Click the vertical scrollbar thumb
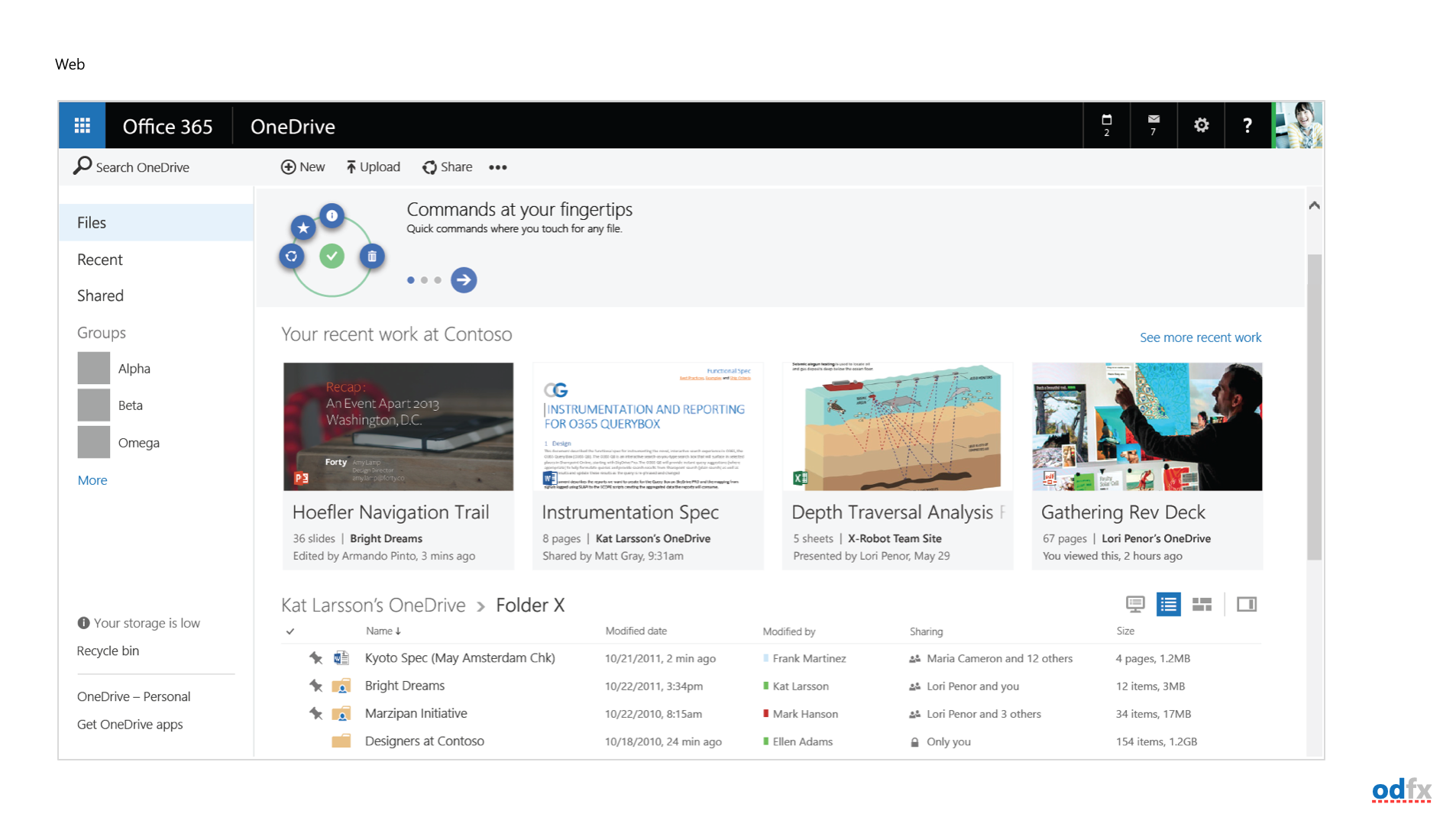The width and height of the screenshot is (1456, 820). click(1314, 407)
